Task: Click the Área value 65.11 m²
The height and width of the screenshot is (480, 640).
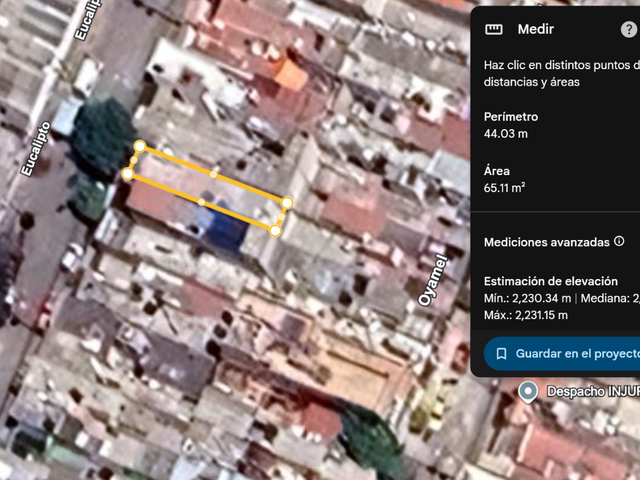Action: [x=504, y=188]
